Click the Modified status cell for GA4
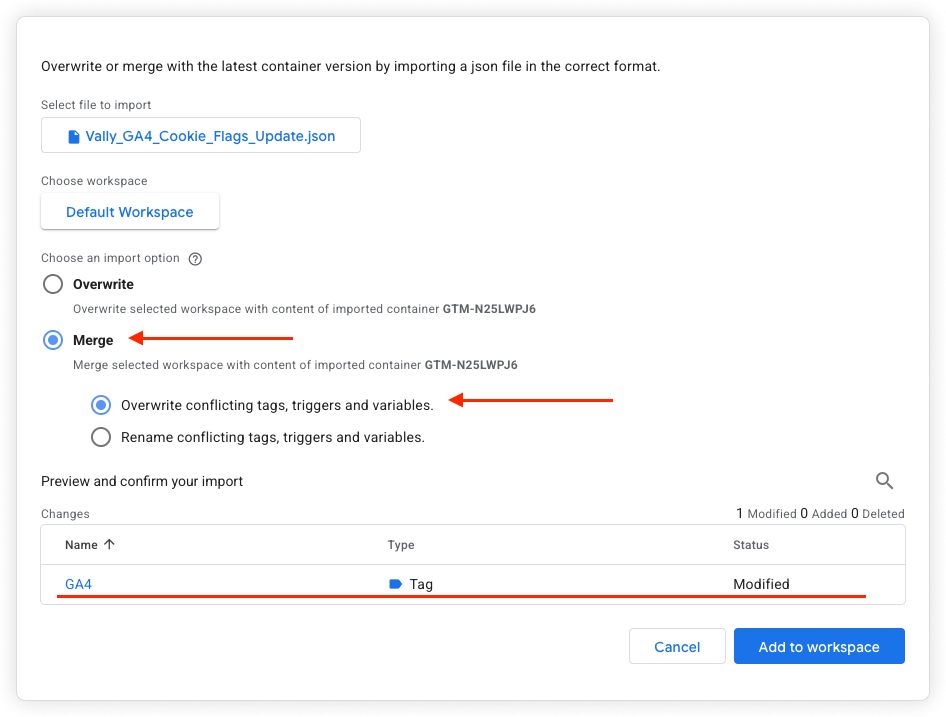The width and height of the screenshot is (946, 717). coord(761,584)
